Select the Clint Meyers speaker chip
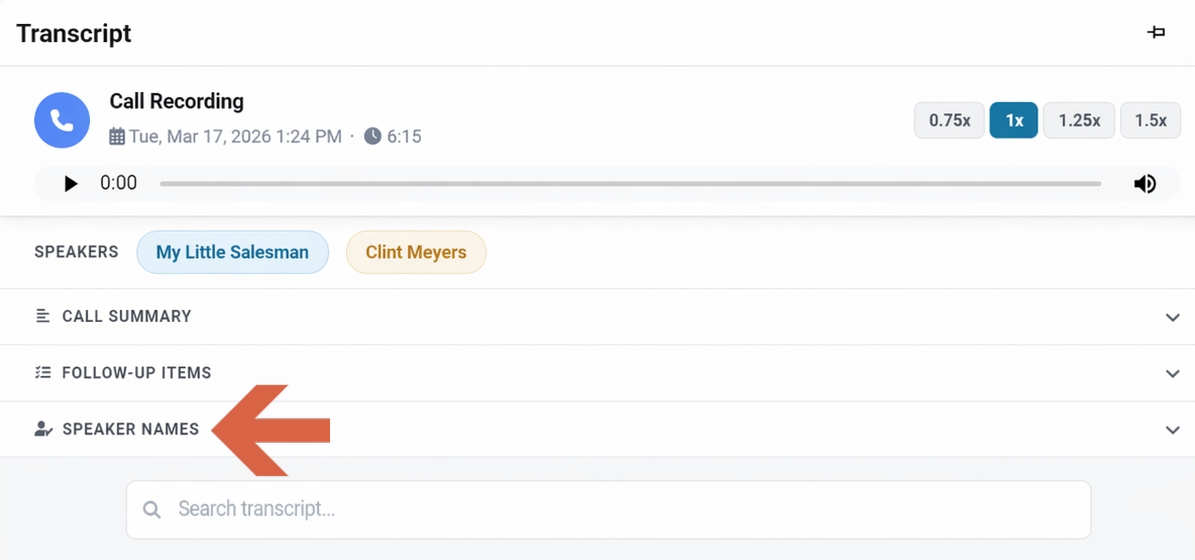This screenshot has width=1195, height=560. point(416,252)
